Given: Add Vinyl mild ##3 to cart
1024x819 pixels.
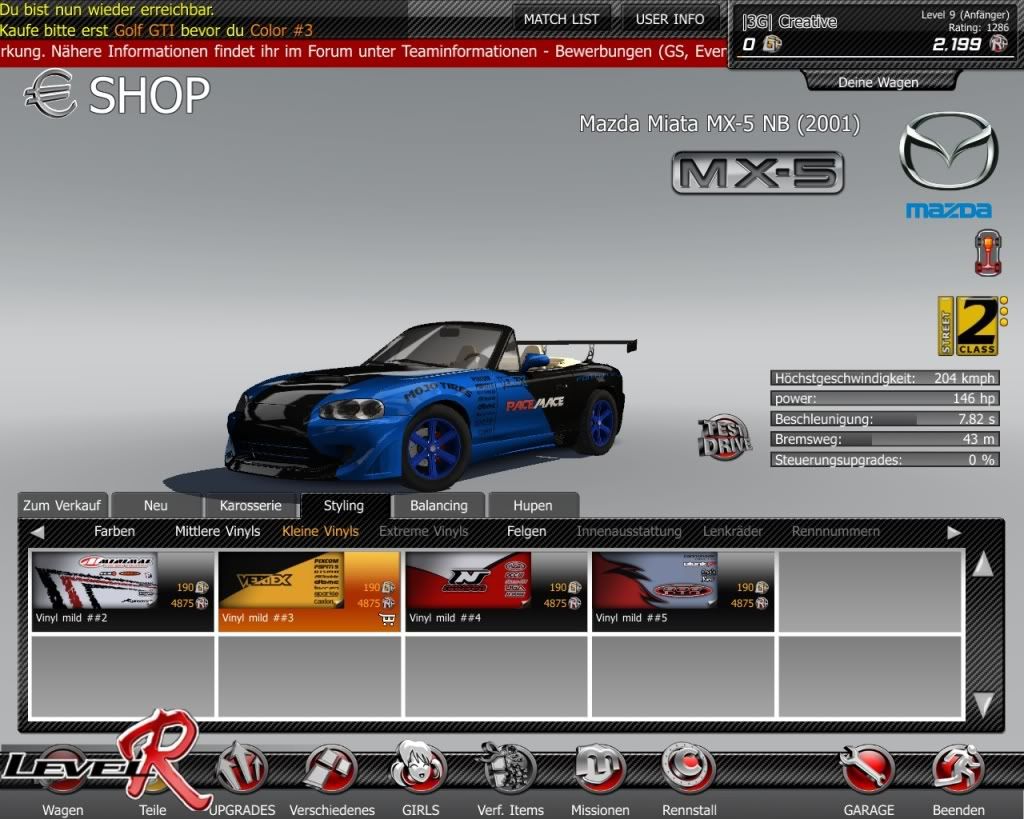Looking at the screenshot, I should [387, 619].
